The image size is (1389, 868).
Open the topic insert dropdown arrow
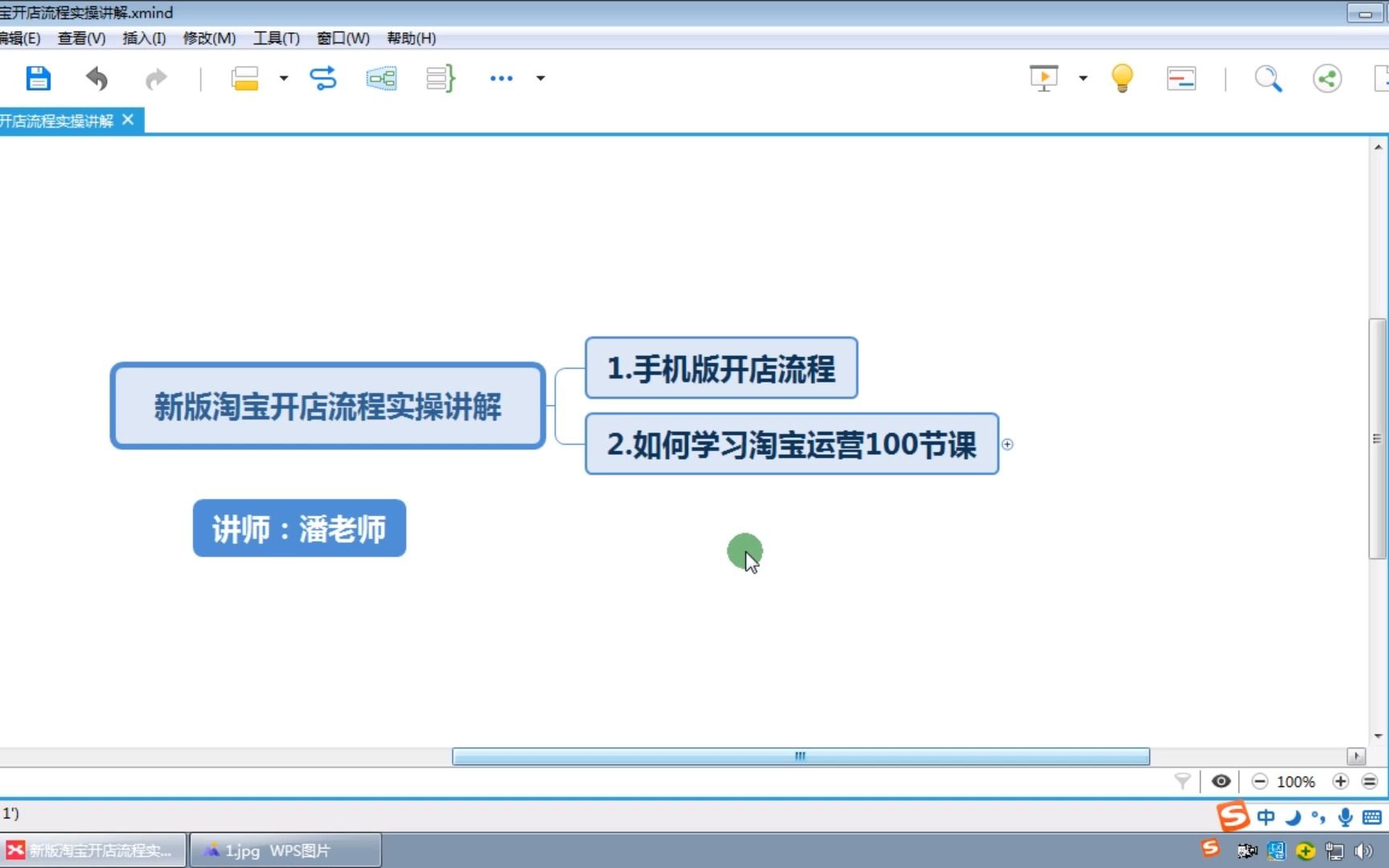284,79
